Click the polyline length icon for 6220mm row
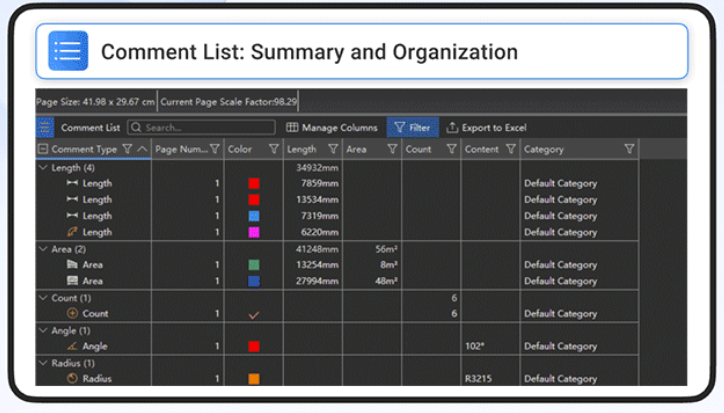 (72, 231)
